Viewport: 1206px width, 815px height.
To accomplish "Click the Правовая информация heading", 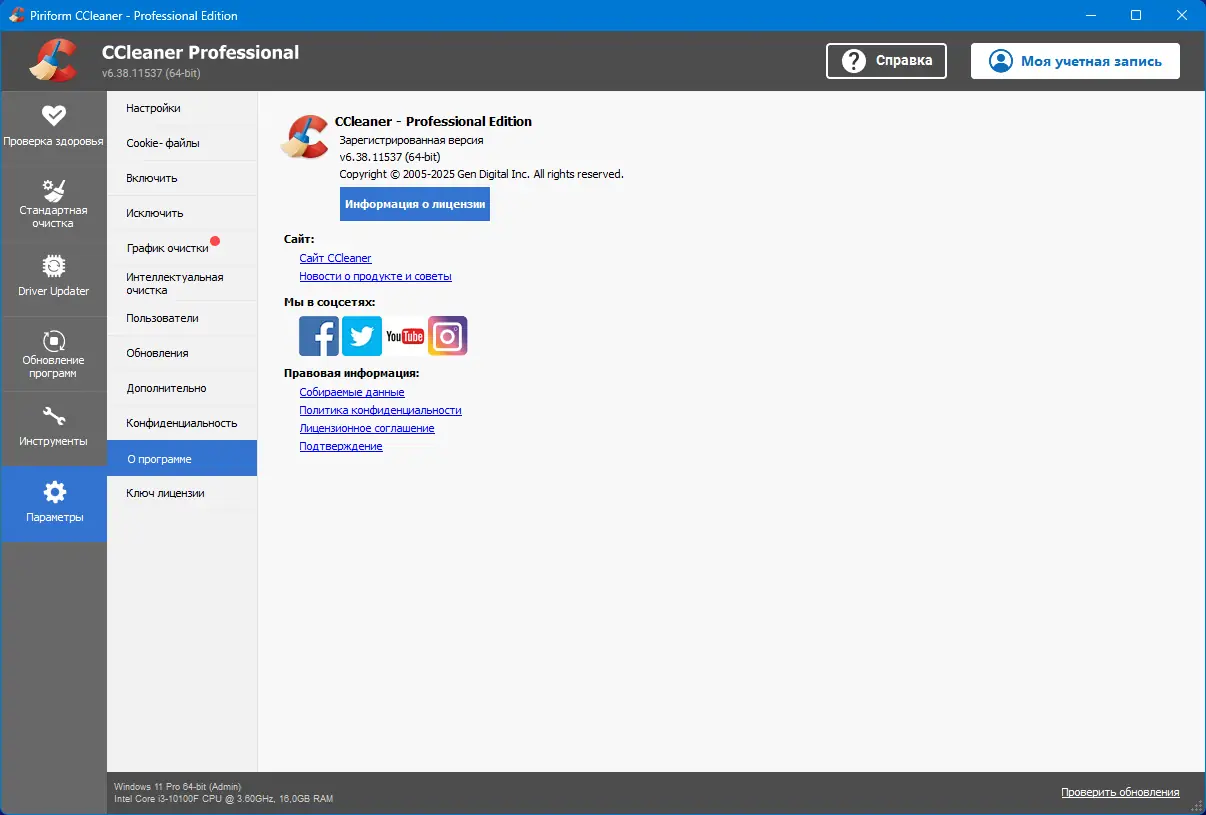I will [351, 373].
